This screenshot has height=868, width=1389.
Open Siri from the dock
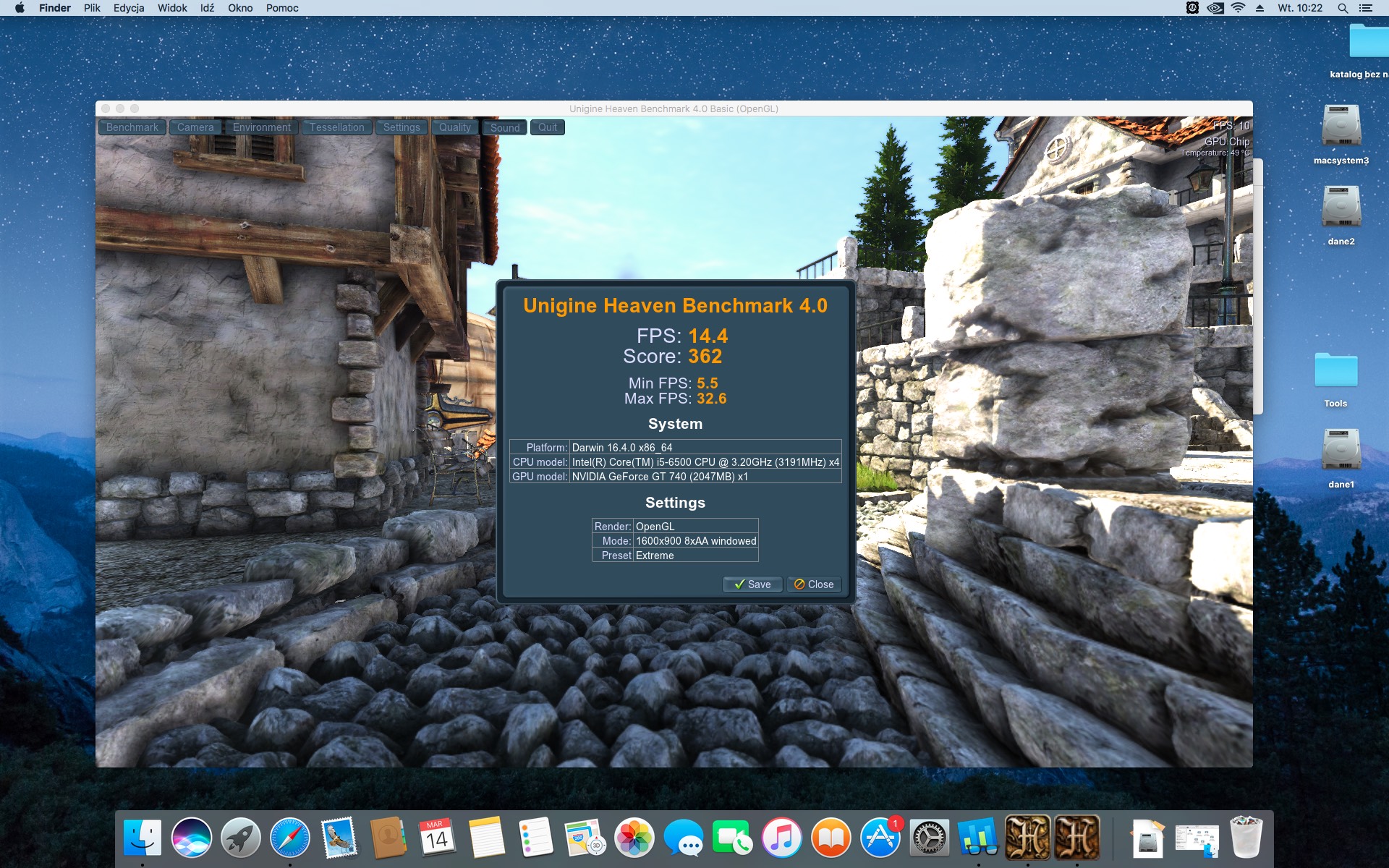192,838
